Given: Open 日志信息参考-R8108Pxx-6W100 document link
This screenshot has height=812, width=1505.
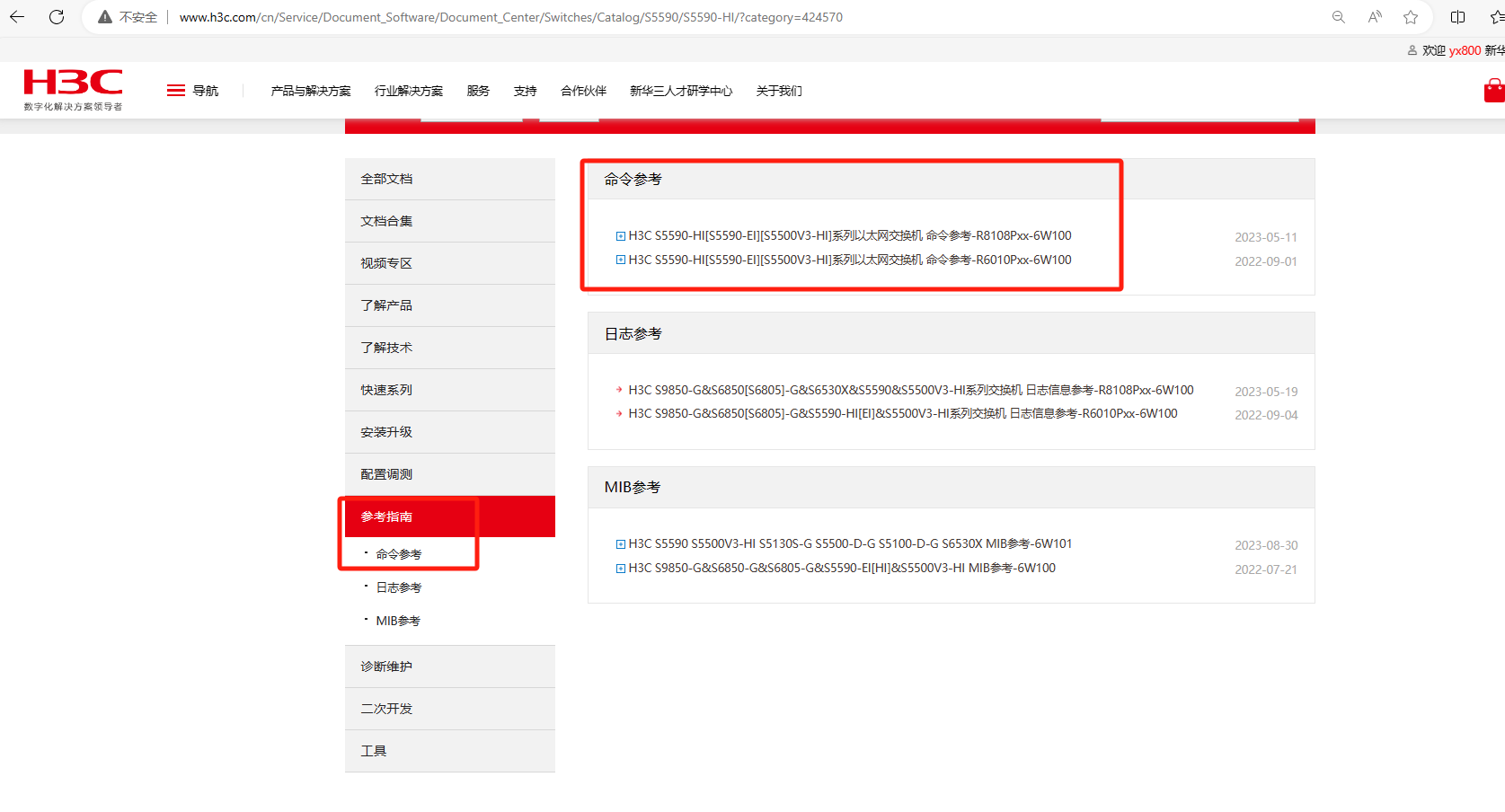Looking at the screenshot, I should point(911,390).
